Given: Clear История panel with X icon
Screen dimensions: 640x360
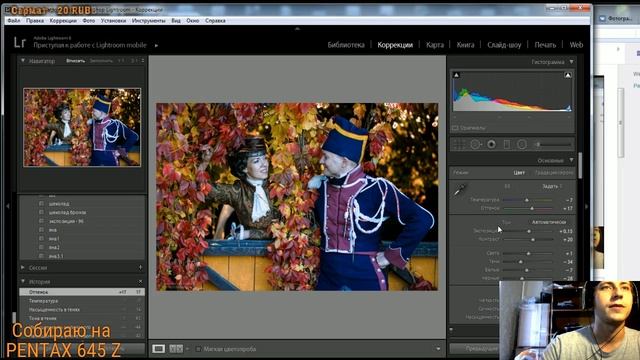Looking at the screenshot, I should (140, 281).
